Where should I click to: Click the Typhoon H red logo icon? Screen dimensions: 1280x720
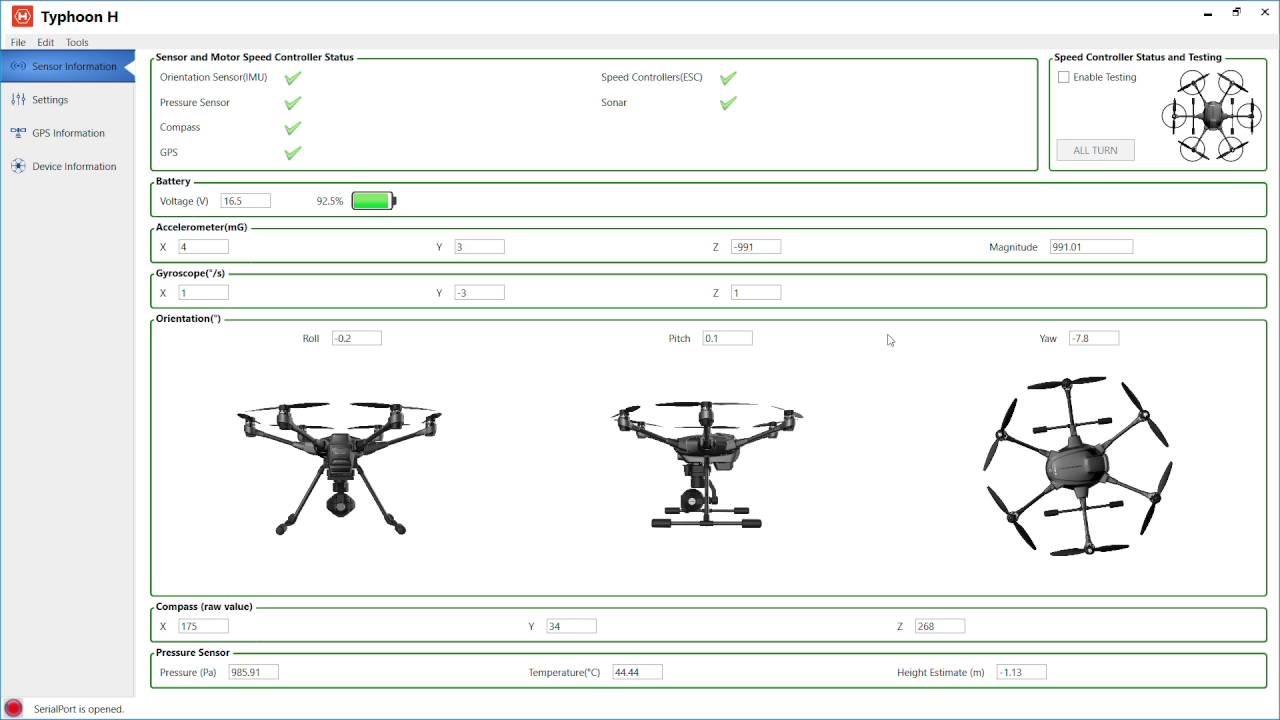tap(22, 16)
